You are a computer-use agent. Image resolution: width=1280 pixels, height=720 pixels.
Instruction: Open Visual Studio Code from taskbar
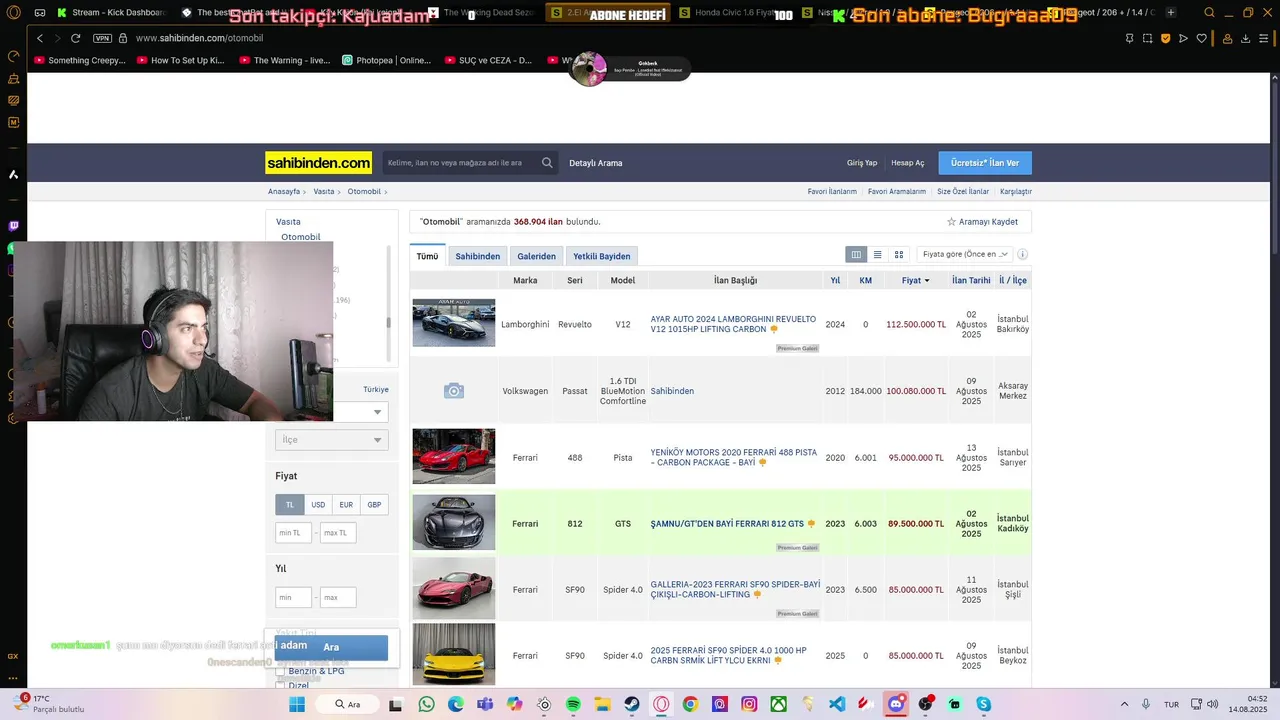pos(837,704)
